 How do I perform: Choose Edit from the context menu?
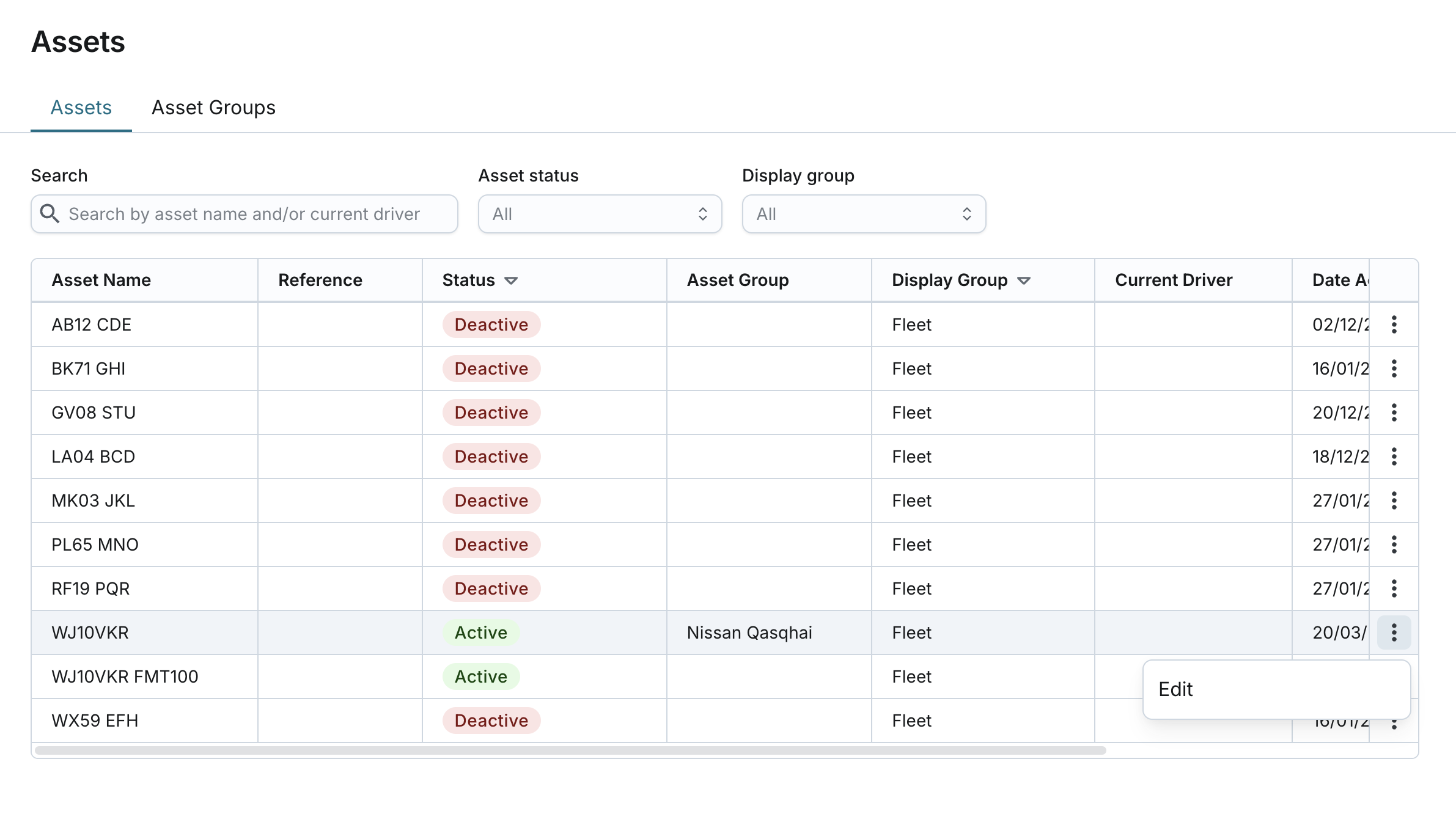pos(1176,689)
